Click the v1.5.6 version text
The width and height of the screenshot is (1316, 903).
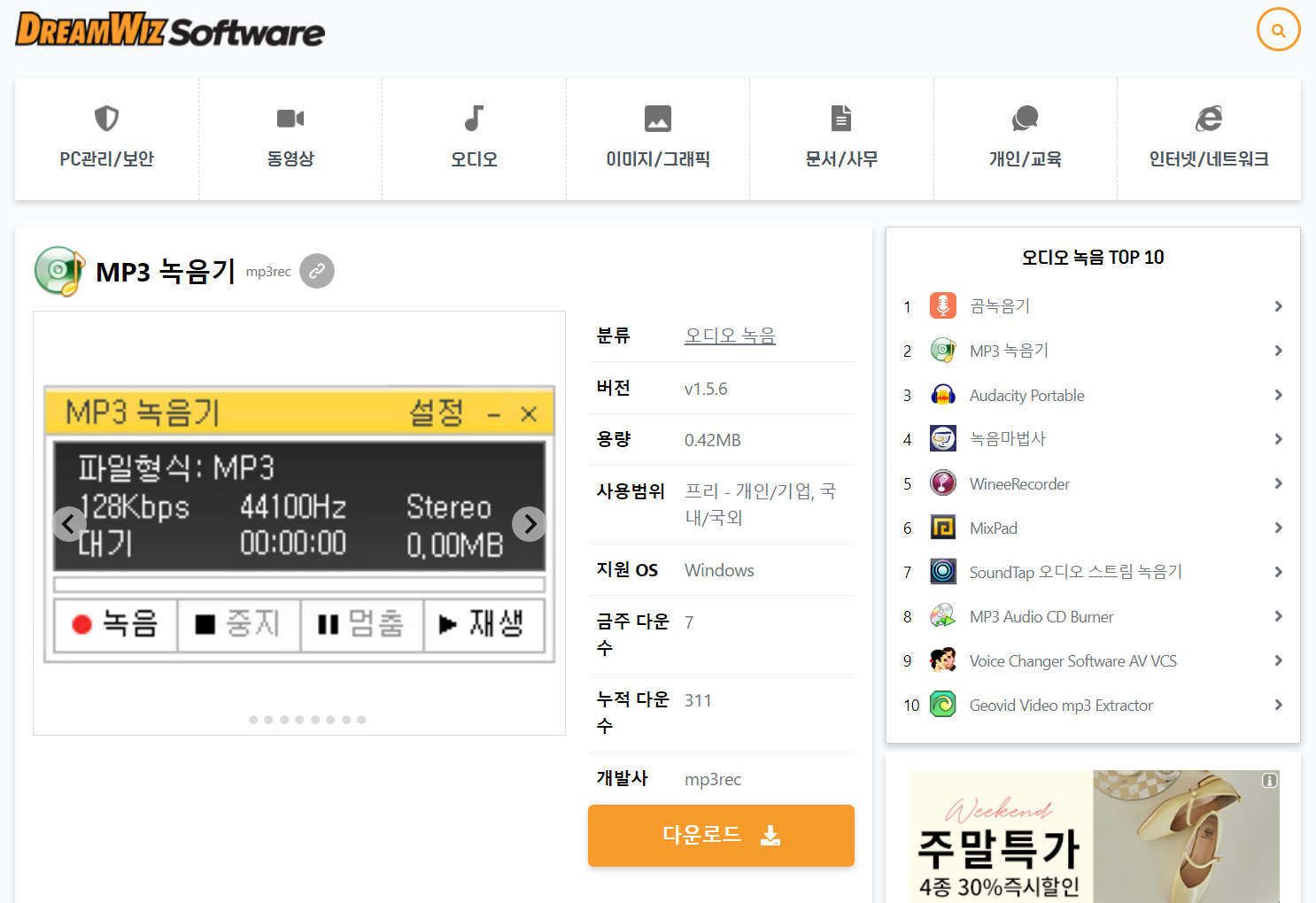(706, 389)
